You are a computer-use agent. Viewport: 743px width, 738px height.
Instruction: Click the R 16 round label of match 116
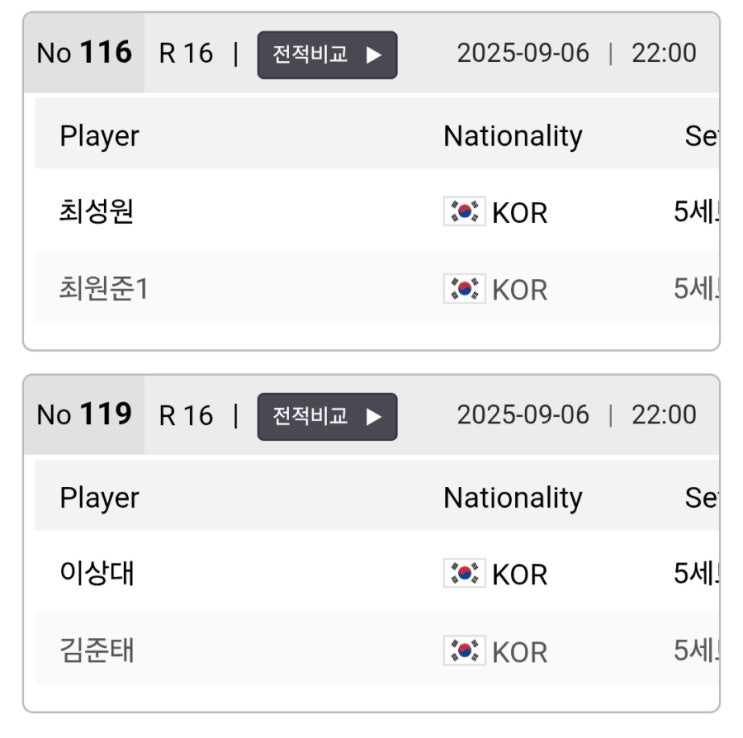[x=186, y=53]
